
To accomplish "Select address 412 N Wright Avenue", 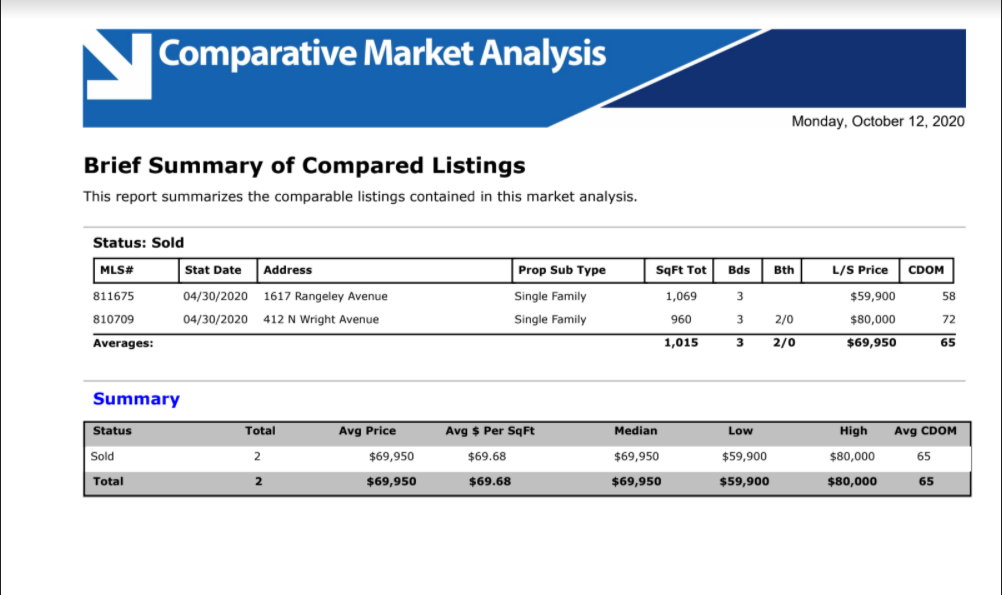I will [321, 320].
